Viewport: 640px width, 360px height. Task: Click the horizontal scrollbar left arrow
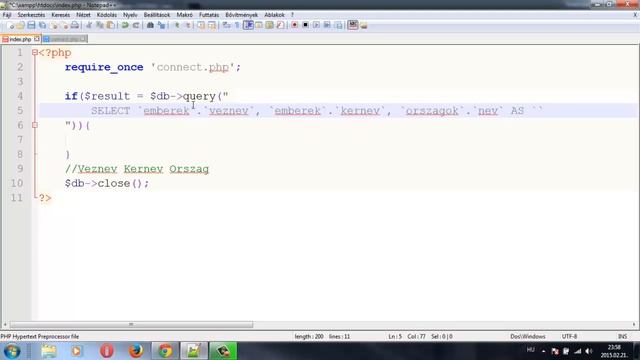(x=5, y=324)
